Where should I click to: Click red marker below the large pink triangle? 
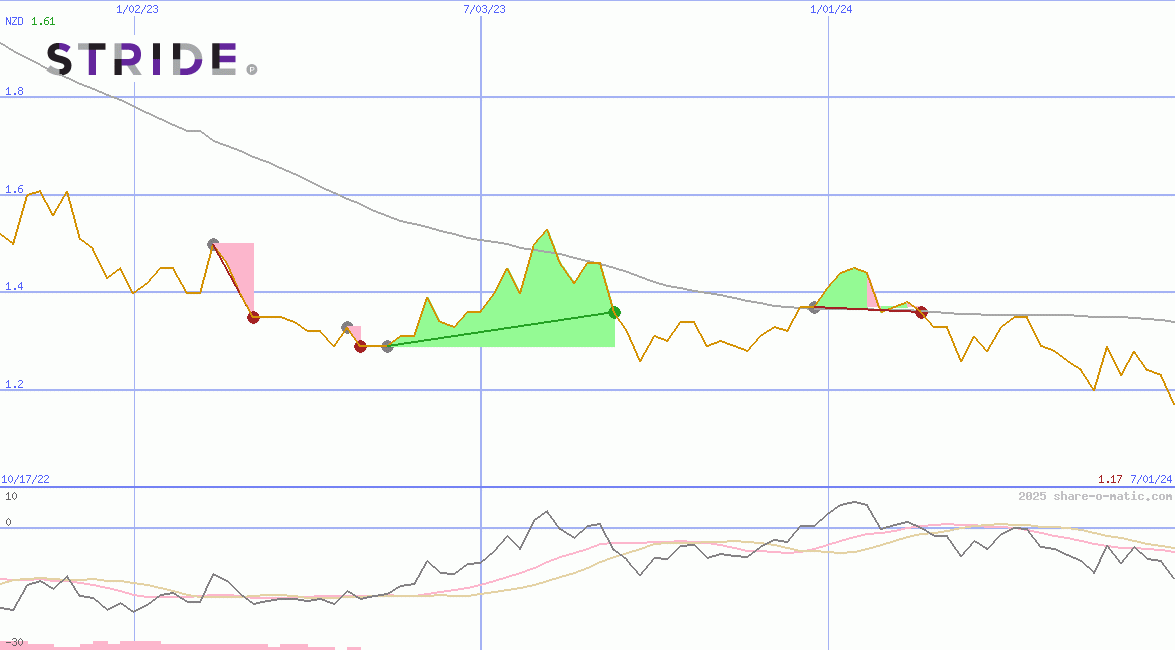[x=253, y=317]
